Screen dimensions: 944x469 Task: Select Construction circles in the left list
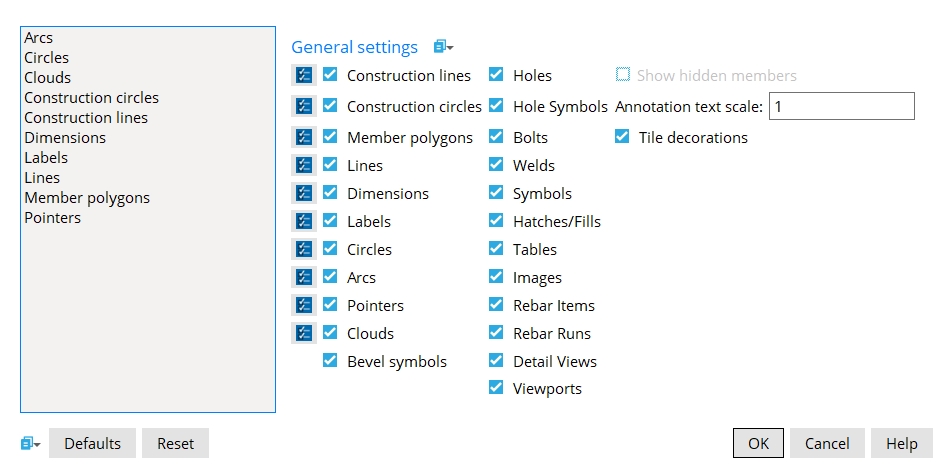[91, 98]
